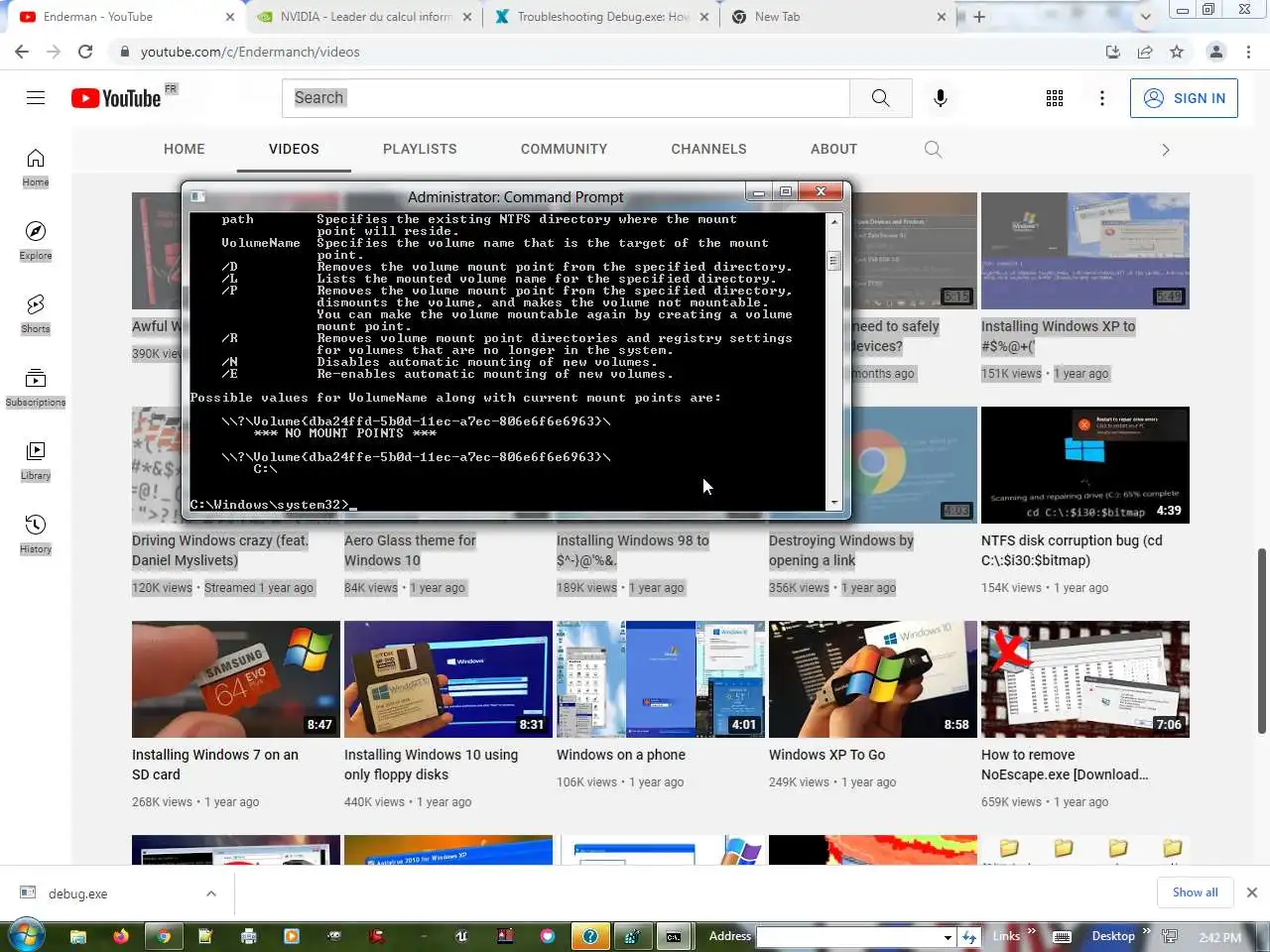Open Shorts in the left sidebar
The width and height of the screenshot is (1270, 952).
(36, 314)
